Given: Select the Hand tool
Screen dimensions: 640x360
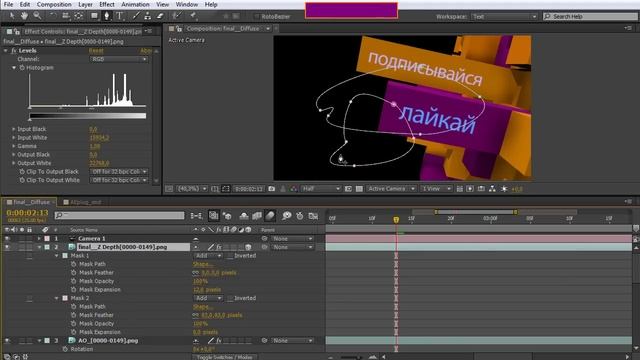Looking at the screenshot, I should pyautogui.click(x=24, y=16).
